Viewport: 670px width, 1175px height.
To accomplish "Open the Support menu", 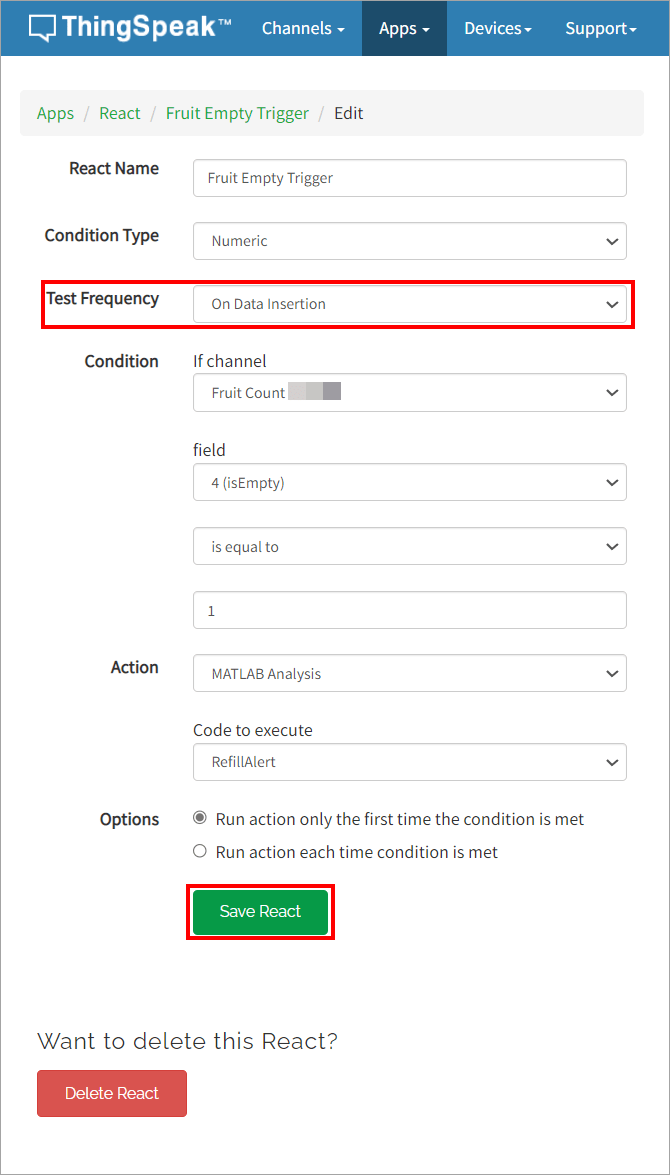I will click(x=600, y=28).
